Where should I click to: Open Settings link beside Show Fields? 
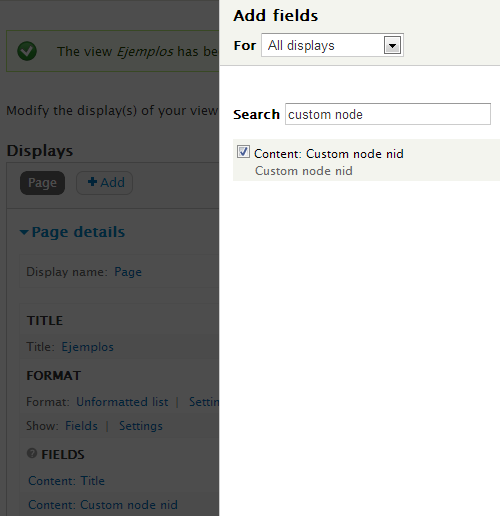click(x=141, y=426)
